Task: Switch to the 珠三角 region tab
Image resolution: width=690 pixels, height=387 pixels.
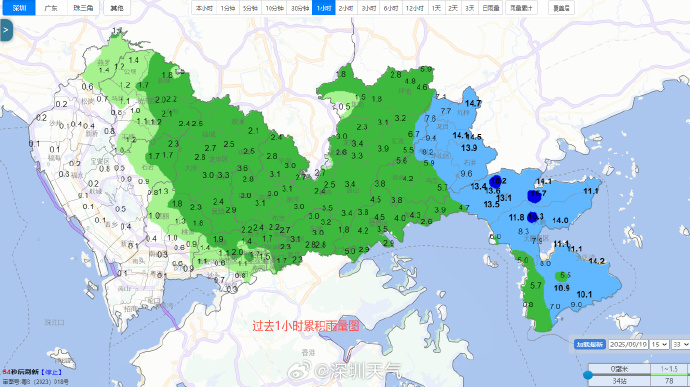Action: click(x=83, y=8)
